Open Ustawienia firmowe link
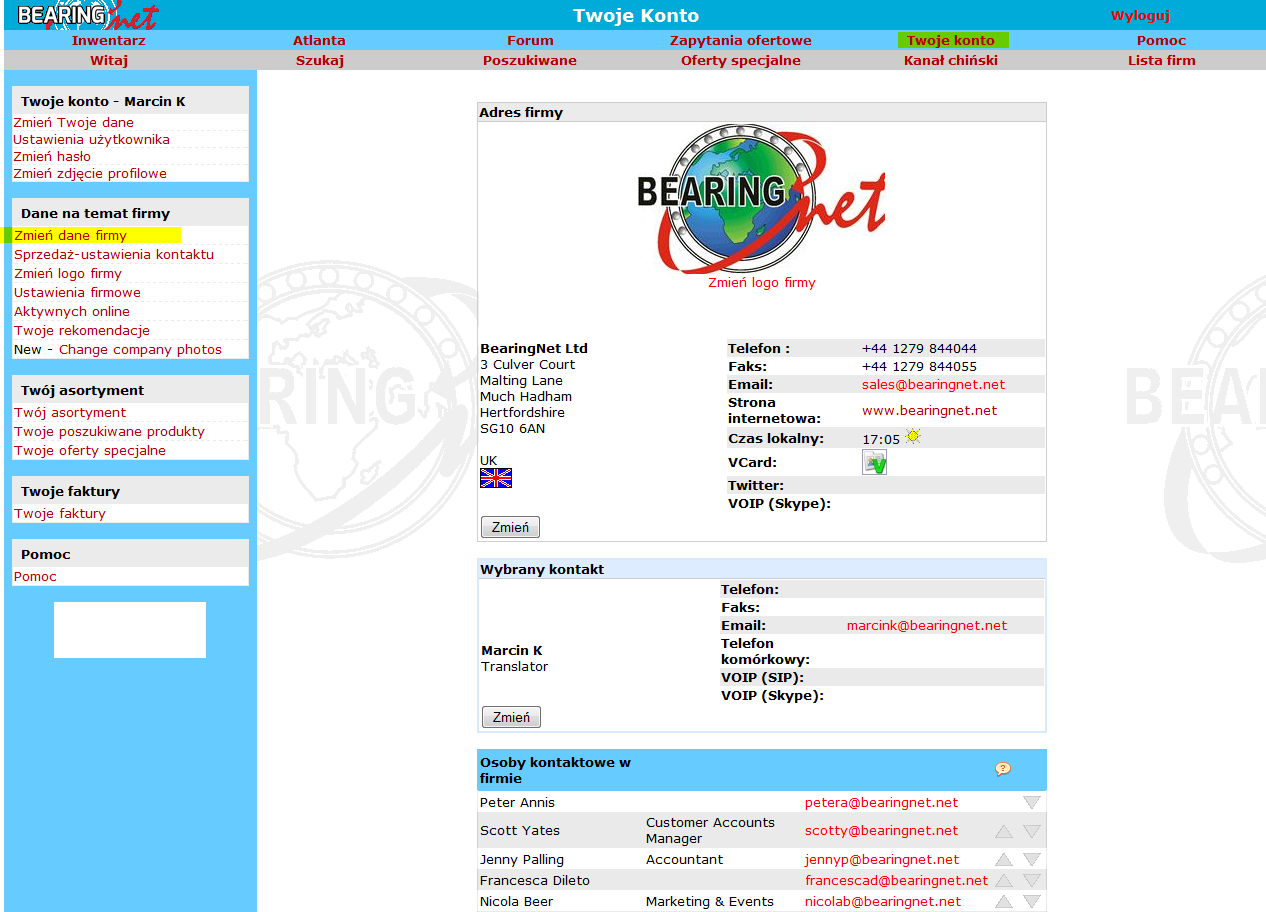 (x=78, y=293)
